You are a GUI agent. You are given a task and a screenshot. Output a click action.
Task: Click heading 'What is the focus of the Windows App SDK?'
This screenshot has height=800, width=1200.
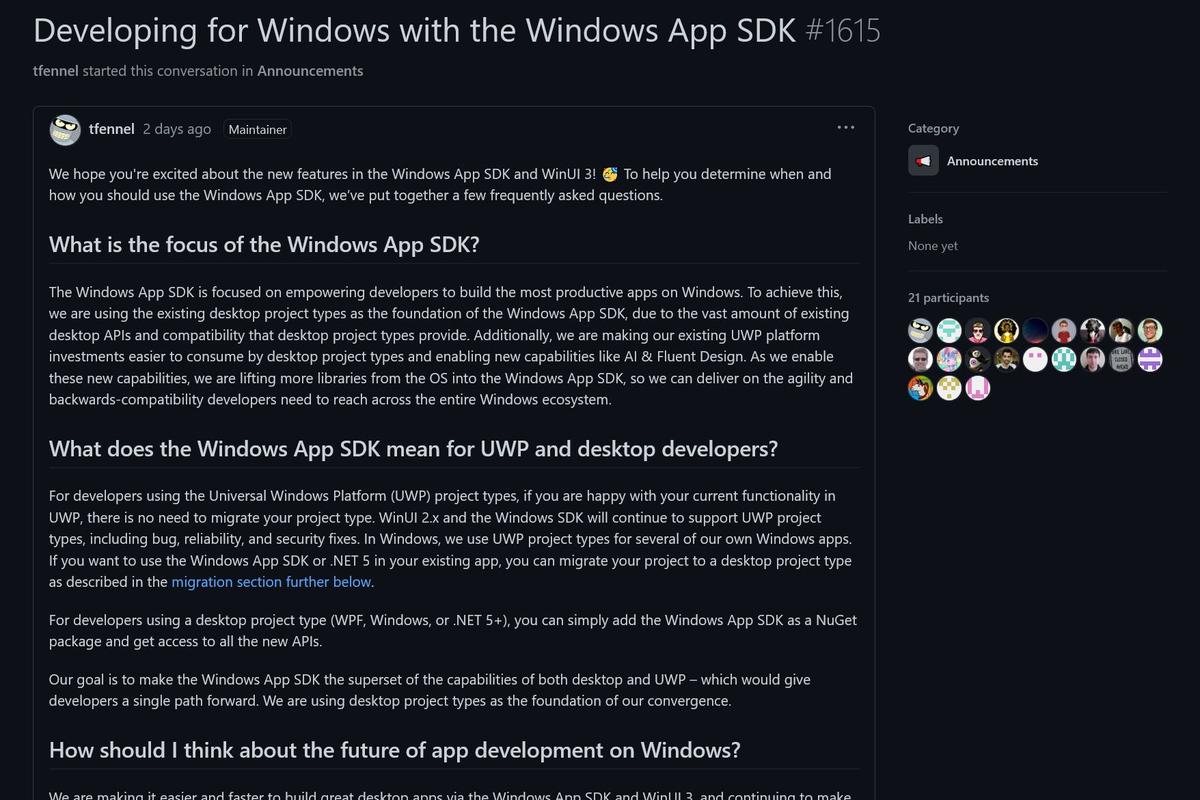(x=264, y=244)
